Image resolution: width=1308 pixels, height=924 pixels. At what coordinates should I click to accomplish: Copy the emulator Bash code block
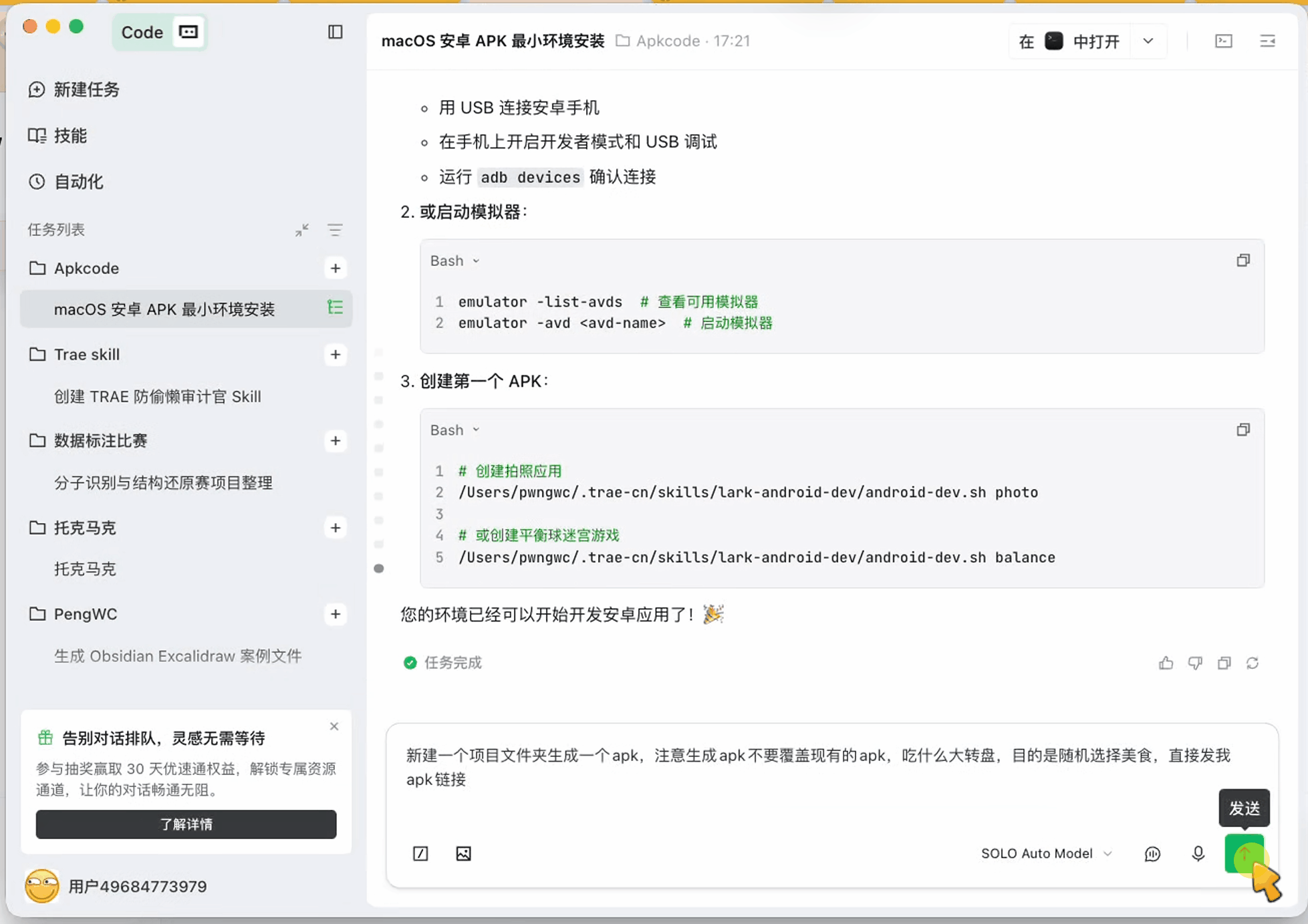click(1242, 261)
